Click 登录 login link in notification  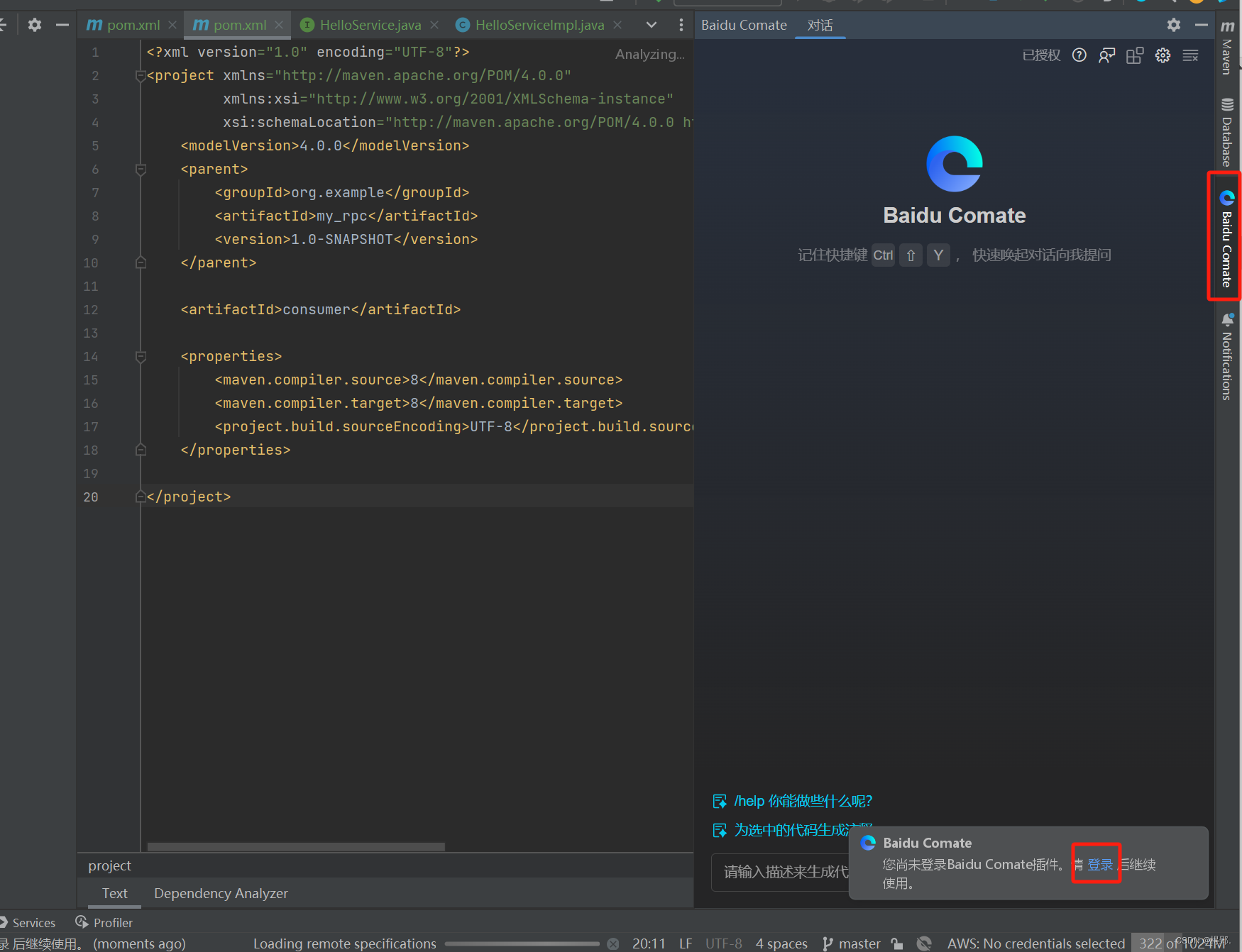pos(1100,864)
